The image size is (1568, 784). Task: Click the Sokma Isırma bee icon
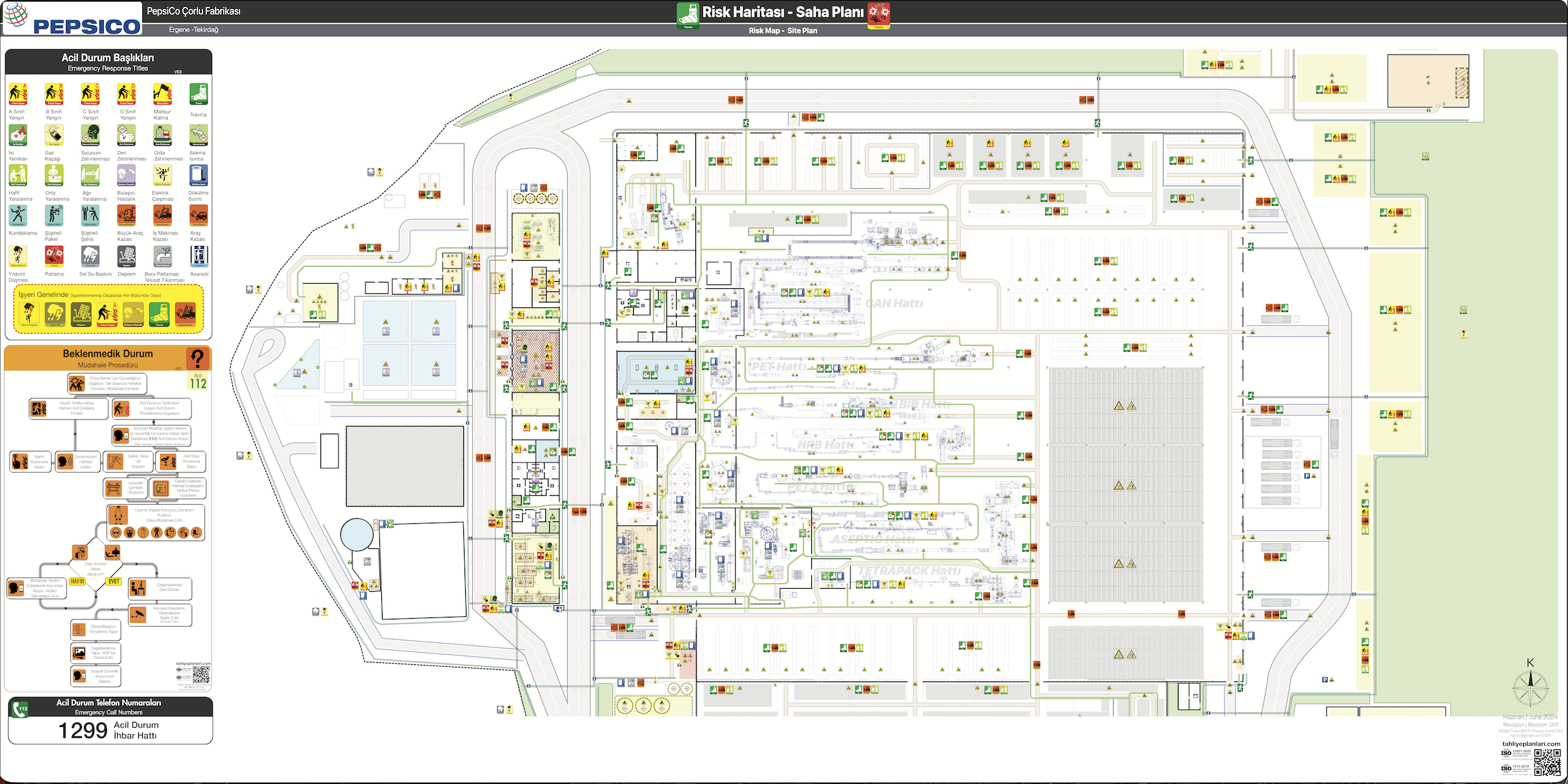[x=199, y=135]
